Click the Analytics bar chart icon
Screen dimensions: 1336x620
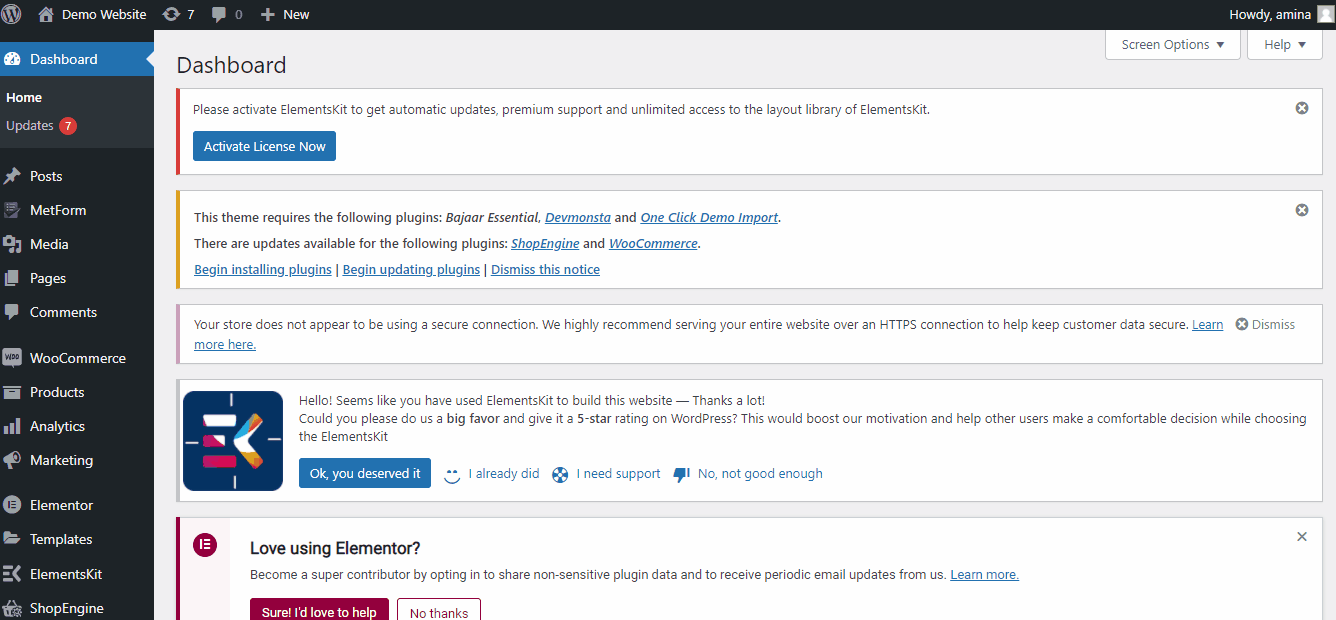[12, 426]
